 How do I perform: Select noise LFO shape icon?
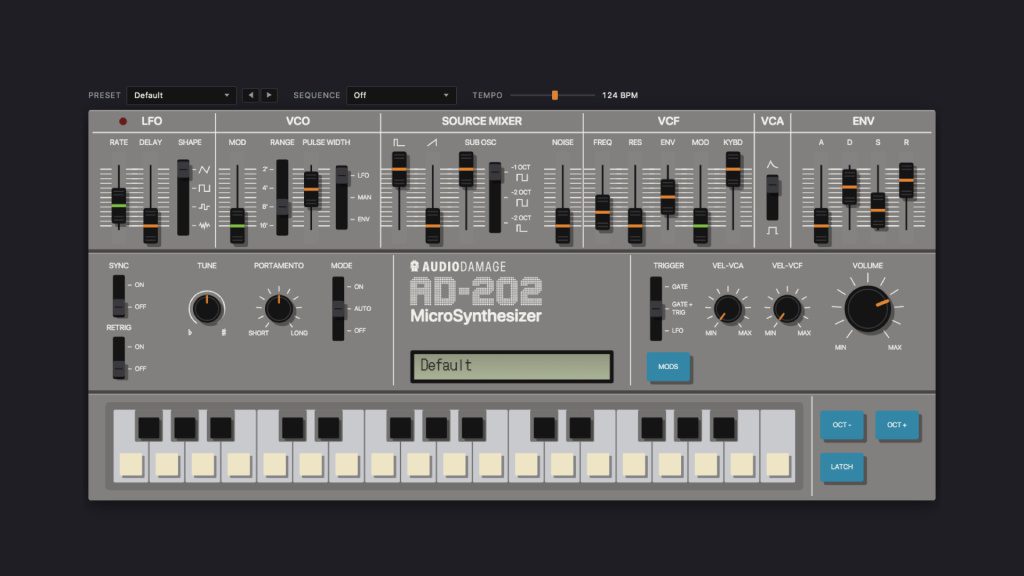(204, 225)
